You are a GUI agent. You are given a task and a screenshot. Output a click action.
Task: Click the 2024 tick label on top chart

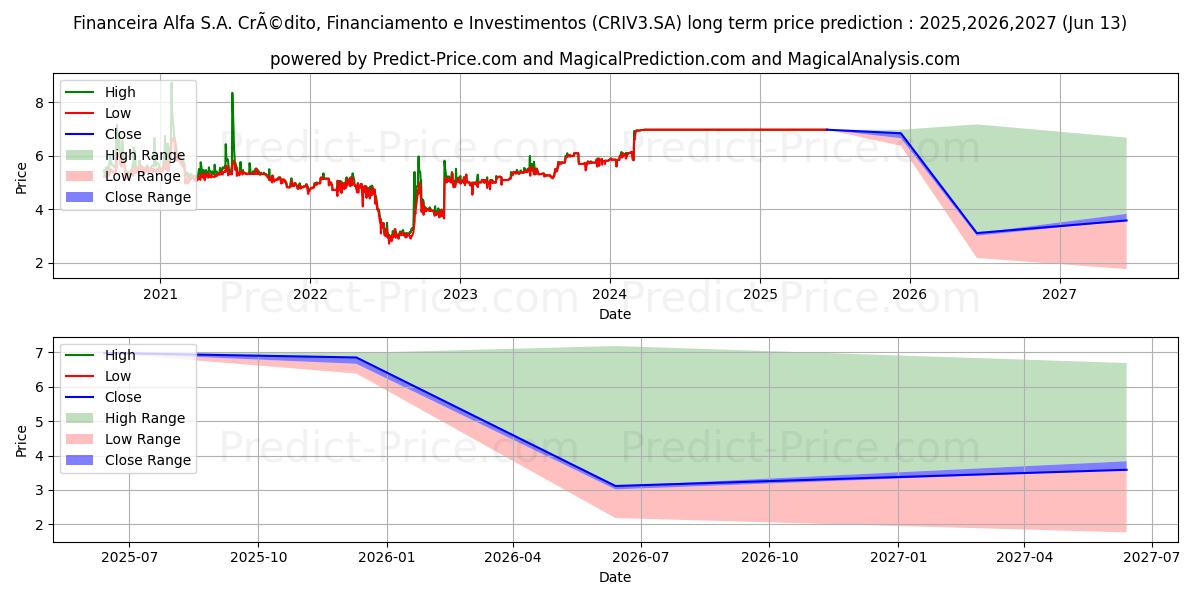(x=610, y=294)
